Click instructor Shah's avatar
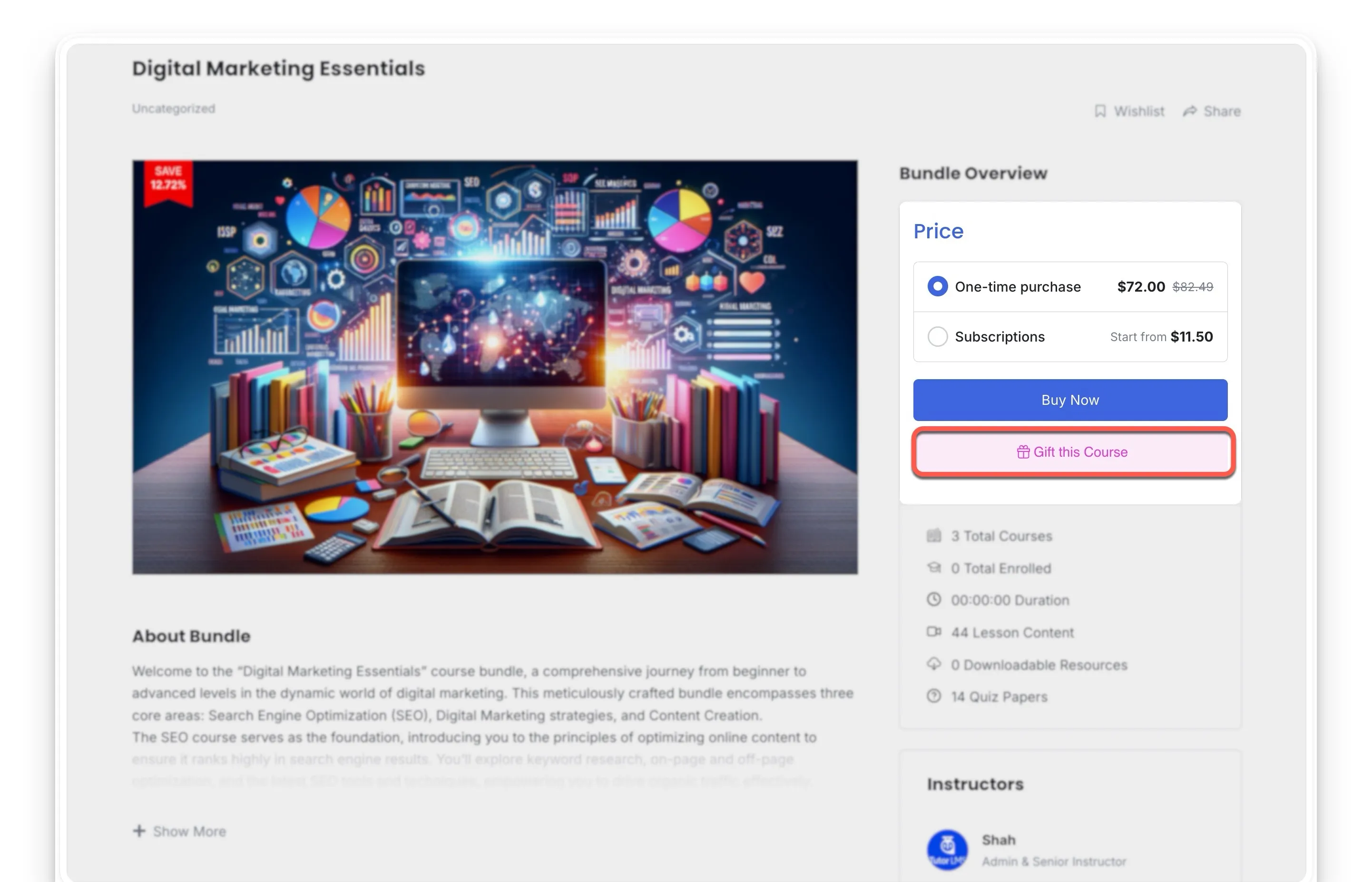The image size is (1372, 882). 947,850
